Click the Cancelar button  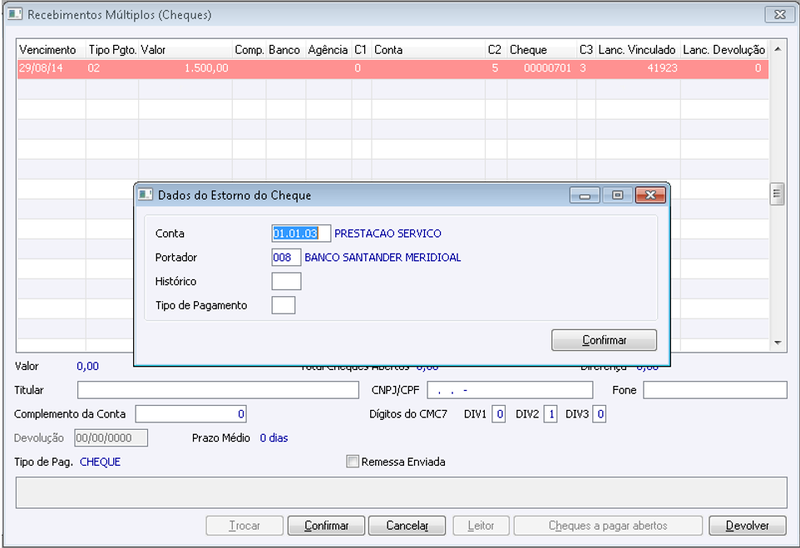(407, 526)
